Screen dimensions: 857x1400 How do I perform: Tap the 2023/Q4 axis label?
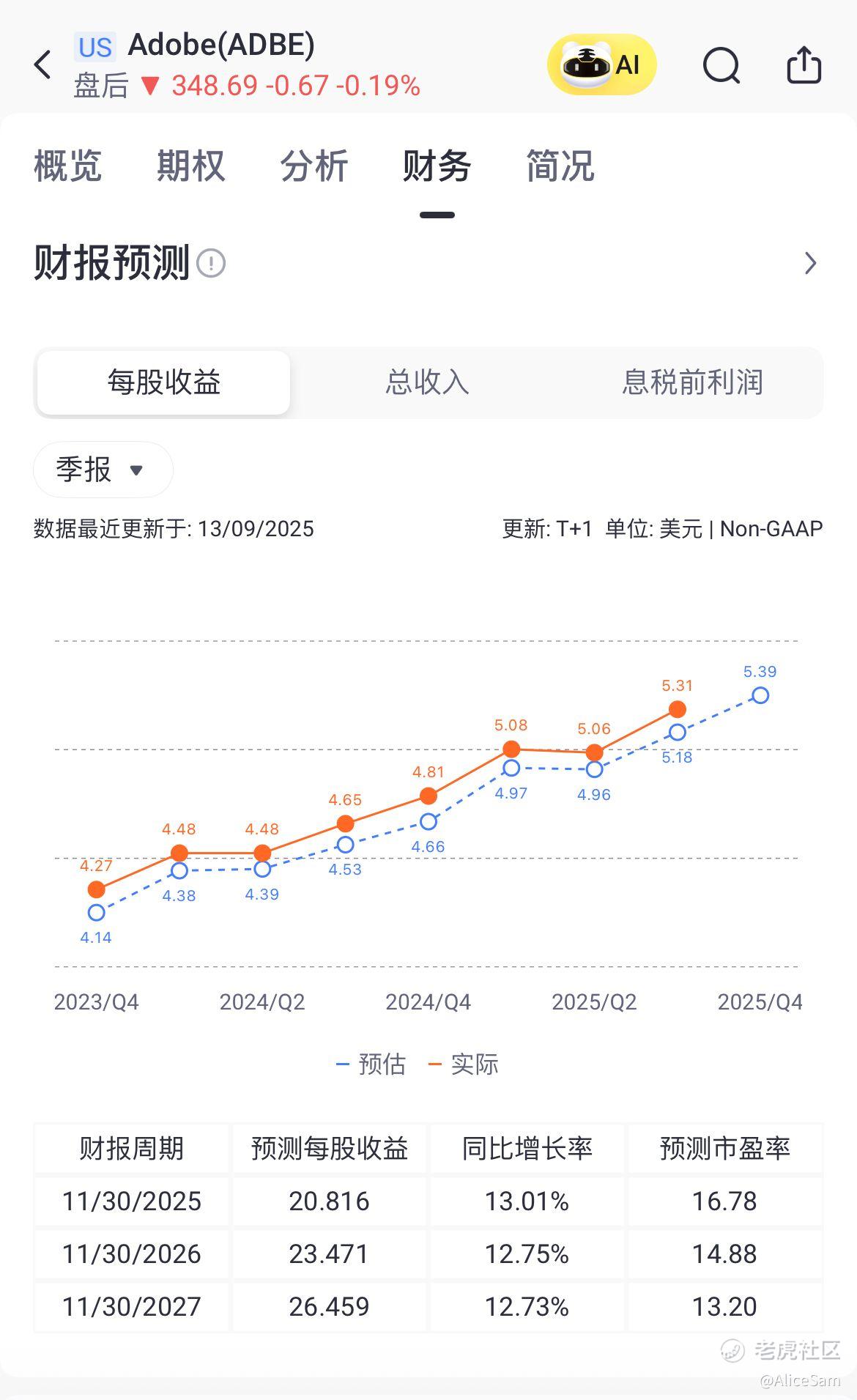tap(96, 1001)
